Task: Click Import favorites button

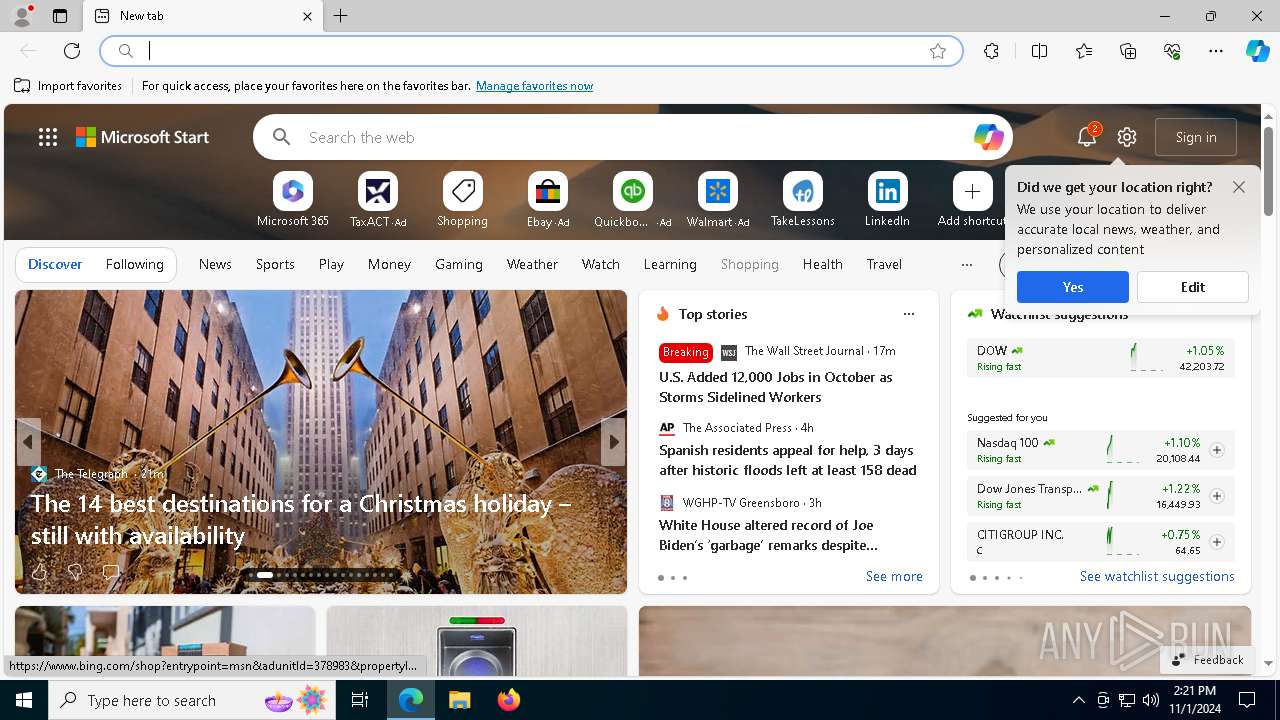Action: [68, 86]
